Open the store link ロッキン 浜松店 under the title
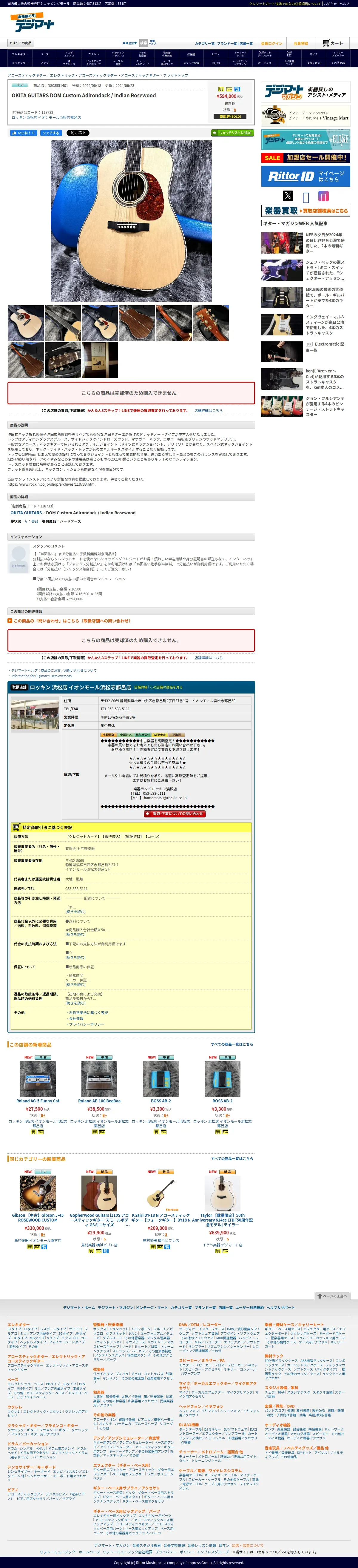 [x=46, y=117]
